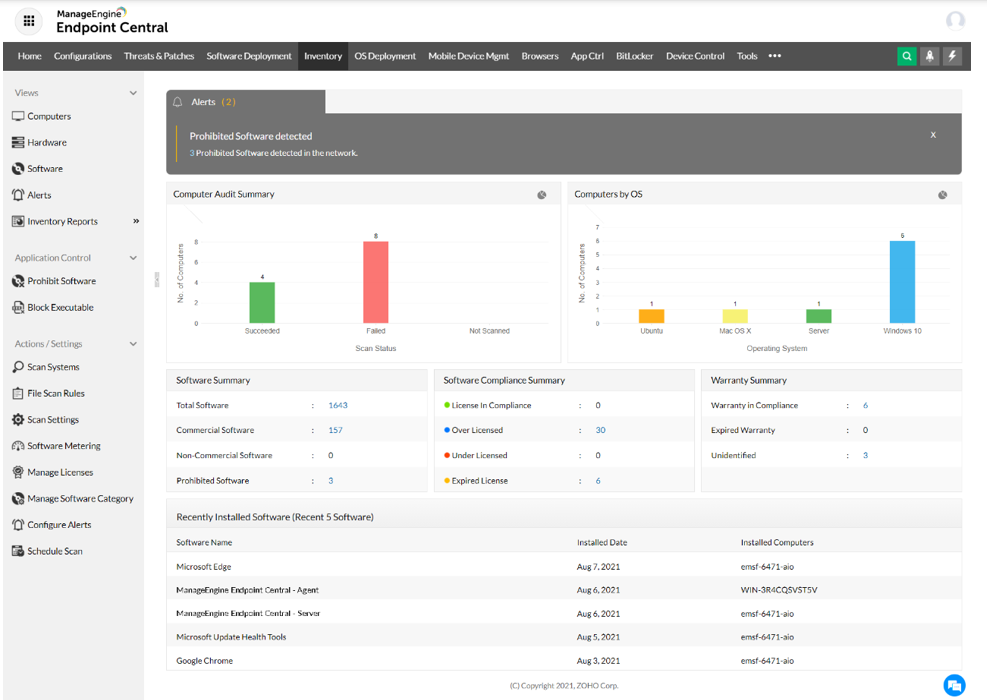This screenshot has height=700, width=987.
Task: Open Expired License count 6
Action: [x=598, y=481]
